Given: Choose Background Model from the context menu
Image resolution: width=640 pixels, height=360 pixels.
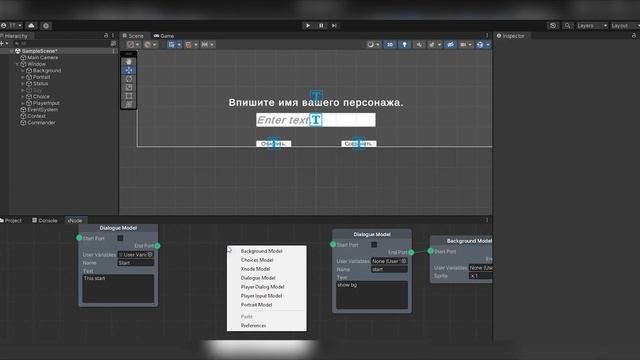Looking at the screenshot, I should [x=267, y=251].
